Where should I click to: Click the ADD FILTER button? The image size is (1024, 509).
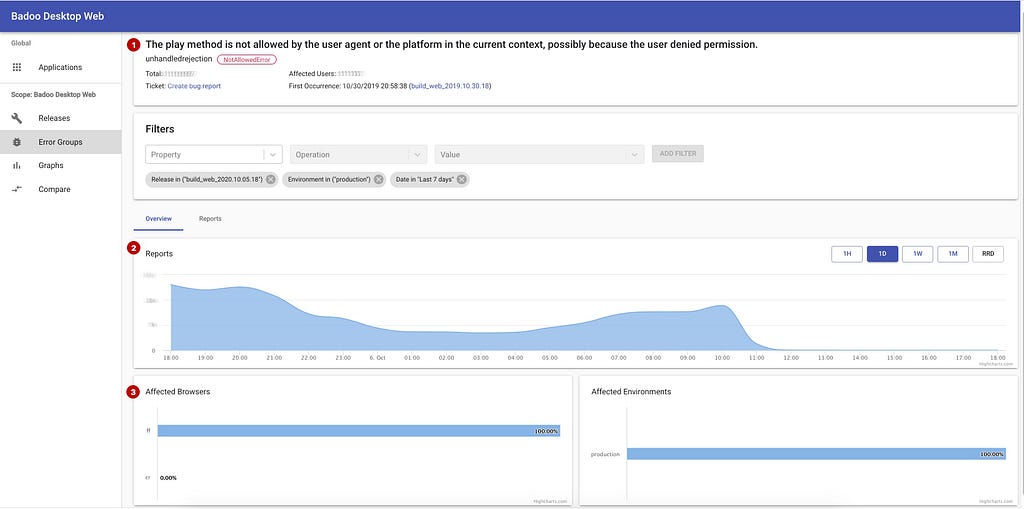click(678, 154)
